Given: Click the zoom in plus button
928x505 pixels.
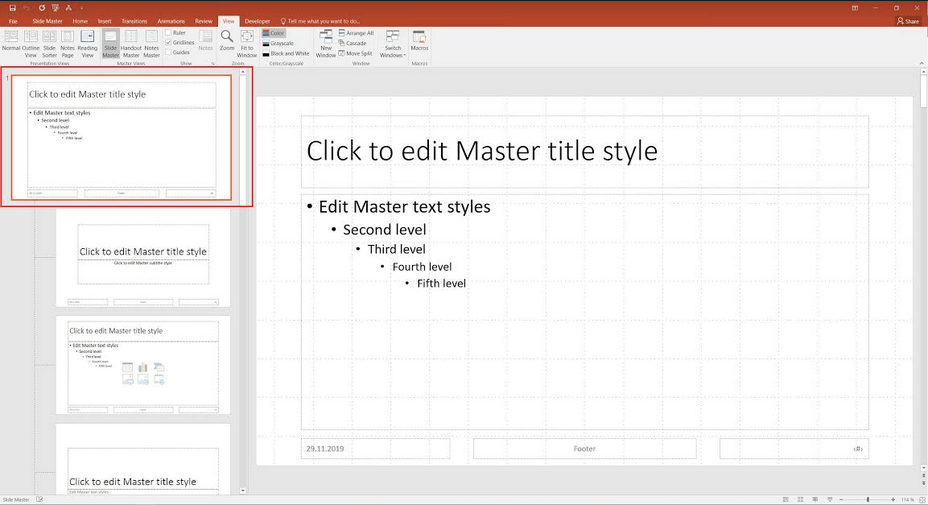Looking at the screenshot, I should 893,500.
